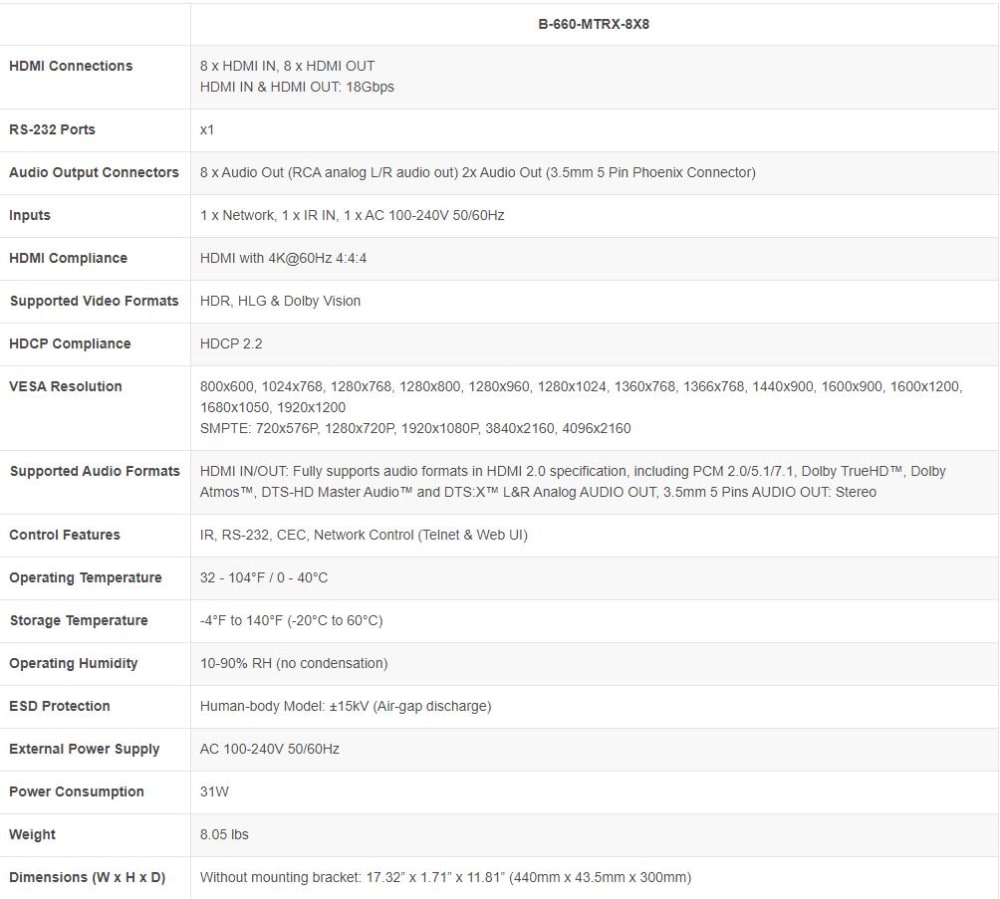Select the 8.05 lbs weight value
This screenshot has width=1000, height=899.
coord(224,834)
